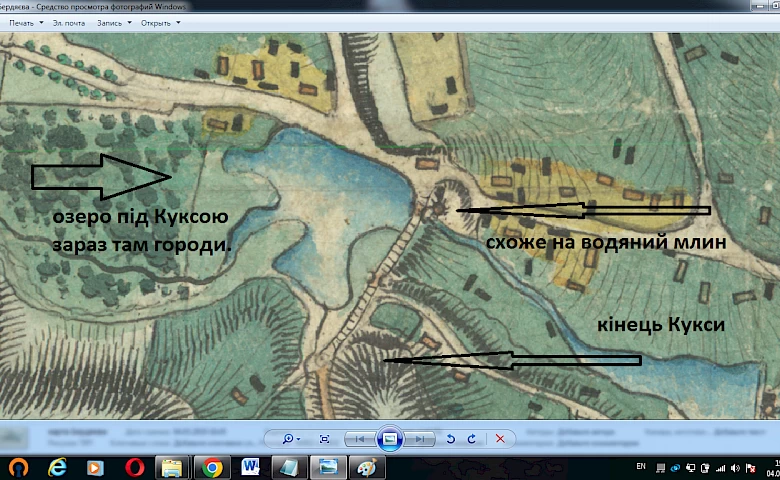This screenshot has height=480, width=780.
Task: Open the zoom slider dropdown arrow
Action: (298, 439)
